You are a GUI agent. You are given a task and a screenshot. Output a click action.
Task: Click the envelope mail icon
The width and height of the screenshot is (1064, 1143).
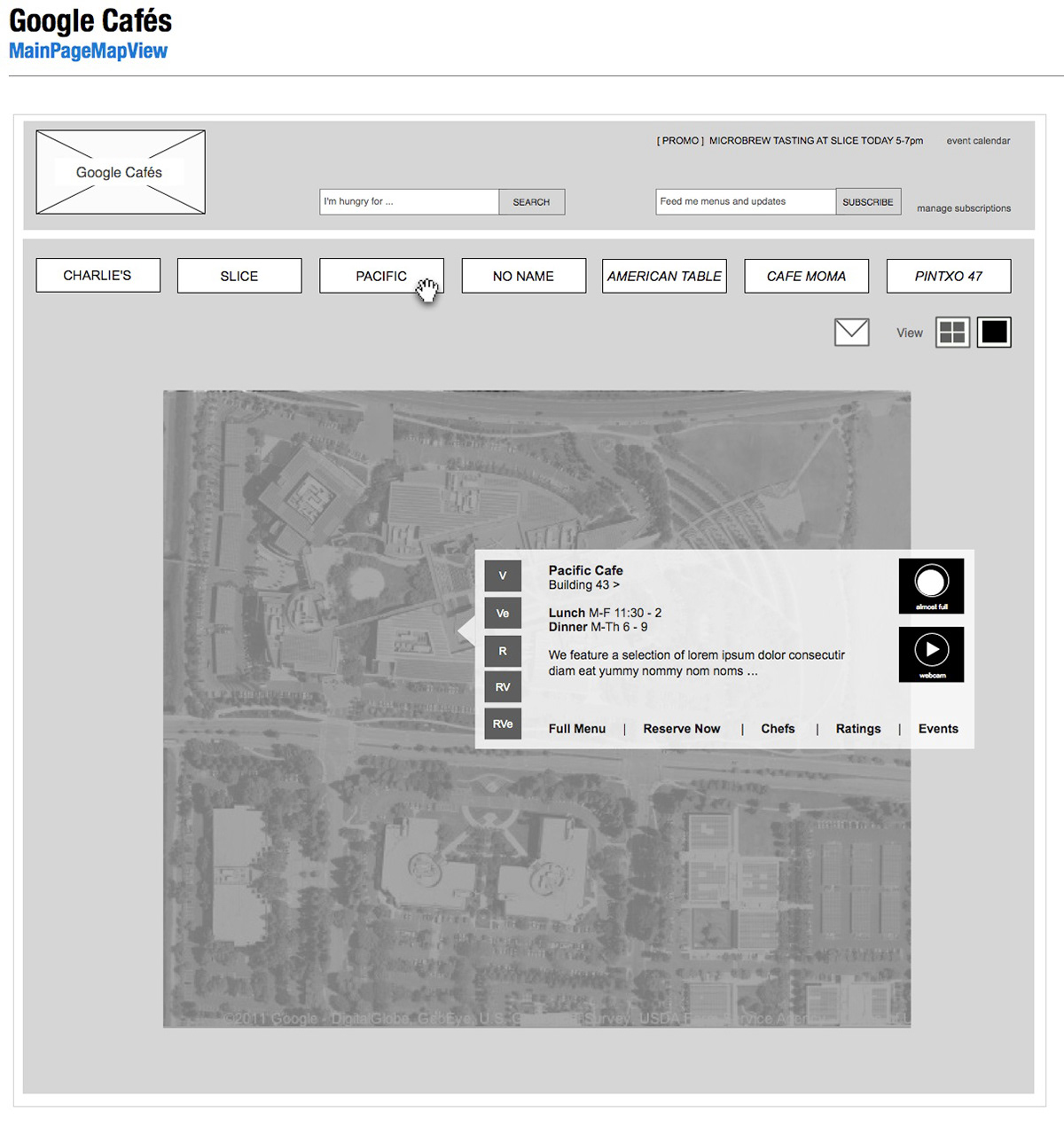852,332
